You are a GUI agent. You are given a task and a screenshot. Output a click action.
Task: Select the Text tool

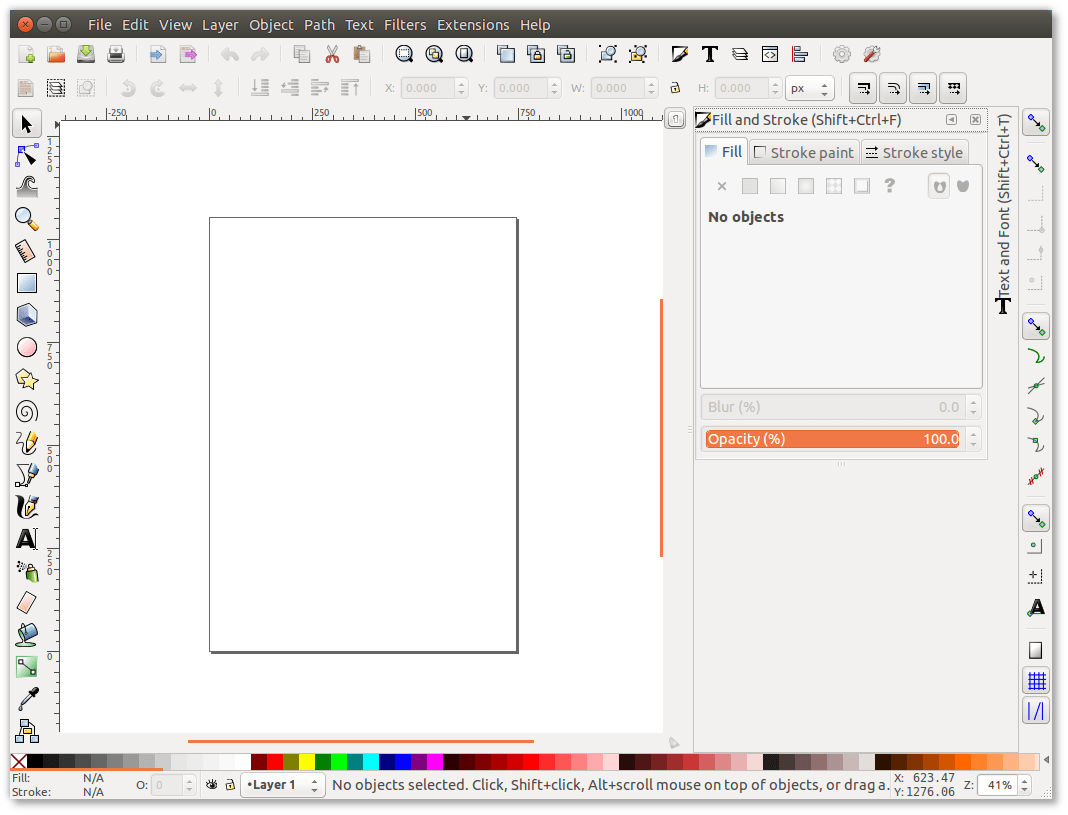(26, 539)
